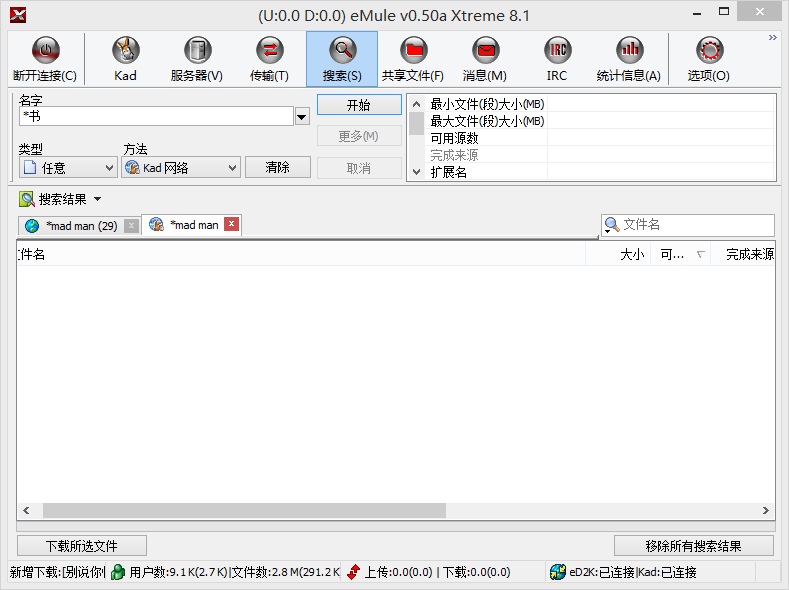This screenshot has height=590, width=789.
Task: Minimize the eMule window
Action: 697,13
